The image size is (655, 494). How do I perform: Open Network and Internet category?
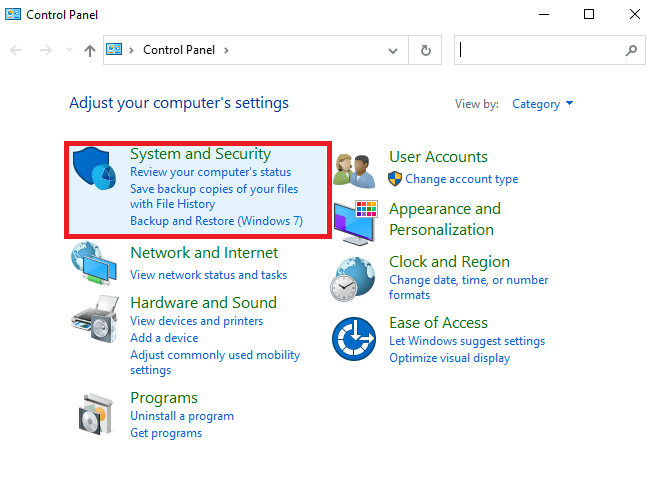[x=204, y=253]
